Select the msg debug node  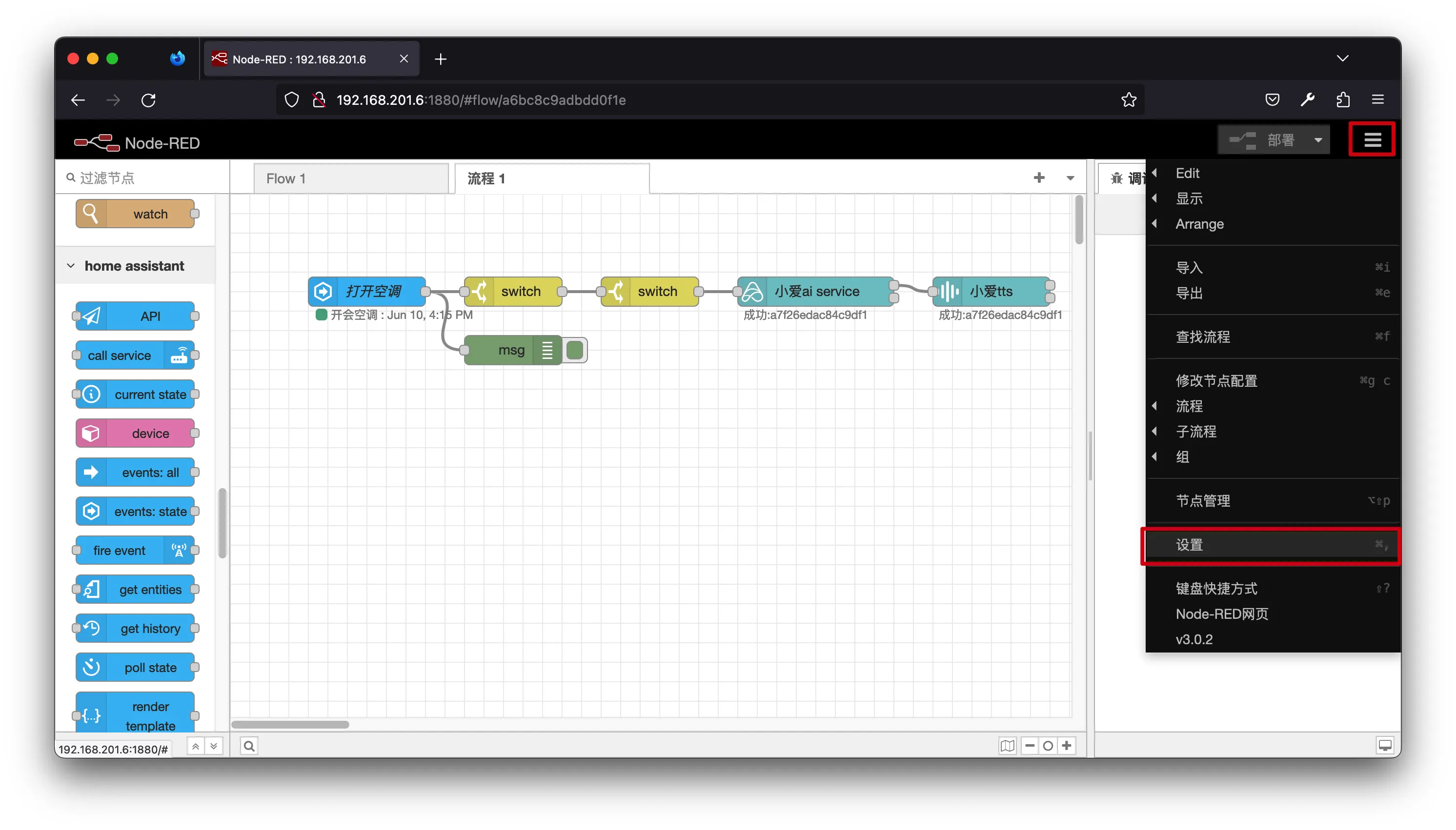(513, 350)
